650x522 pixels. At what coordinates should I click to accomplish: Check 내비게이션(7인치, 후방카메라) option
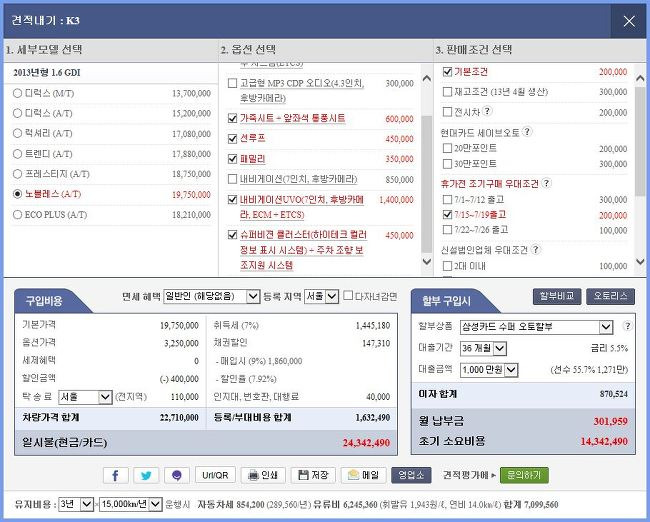click(x=233, y=179)
